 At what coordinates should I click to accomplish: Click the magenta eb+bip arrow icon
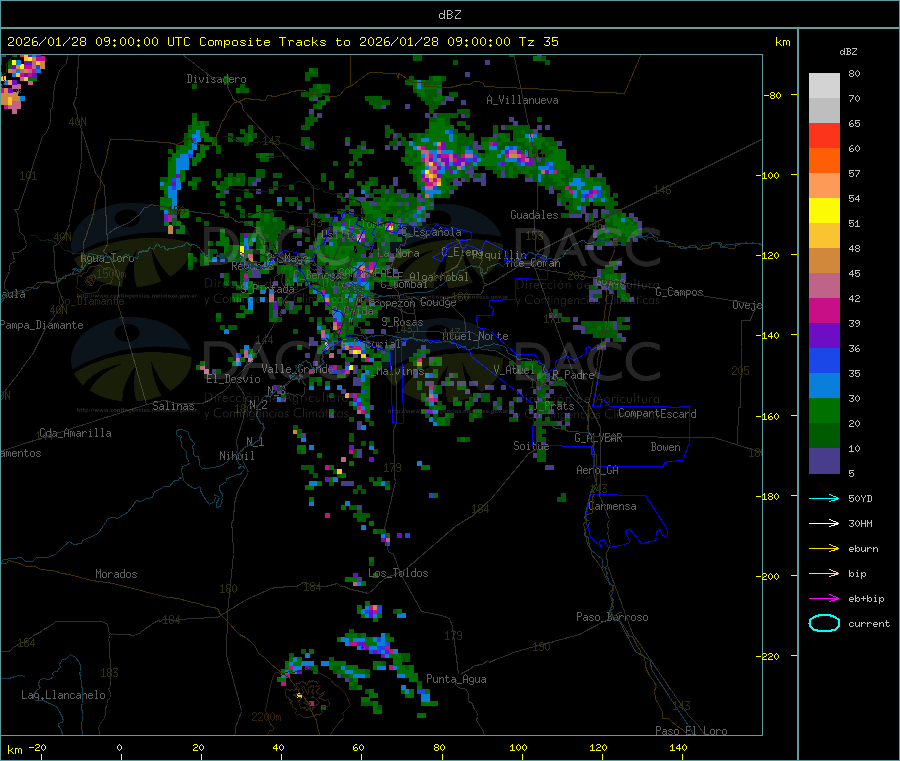tap(824, 598)
